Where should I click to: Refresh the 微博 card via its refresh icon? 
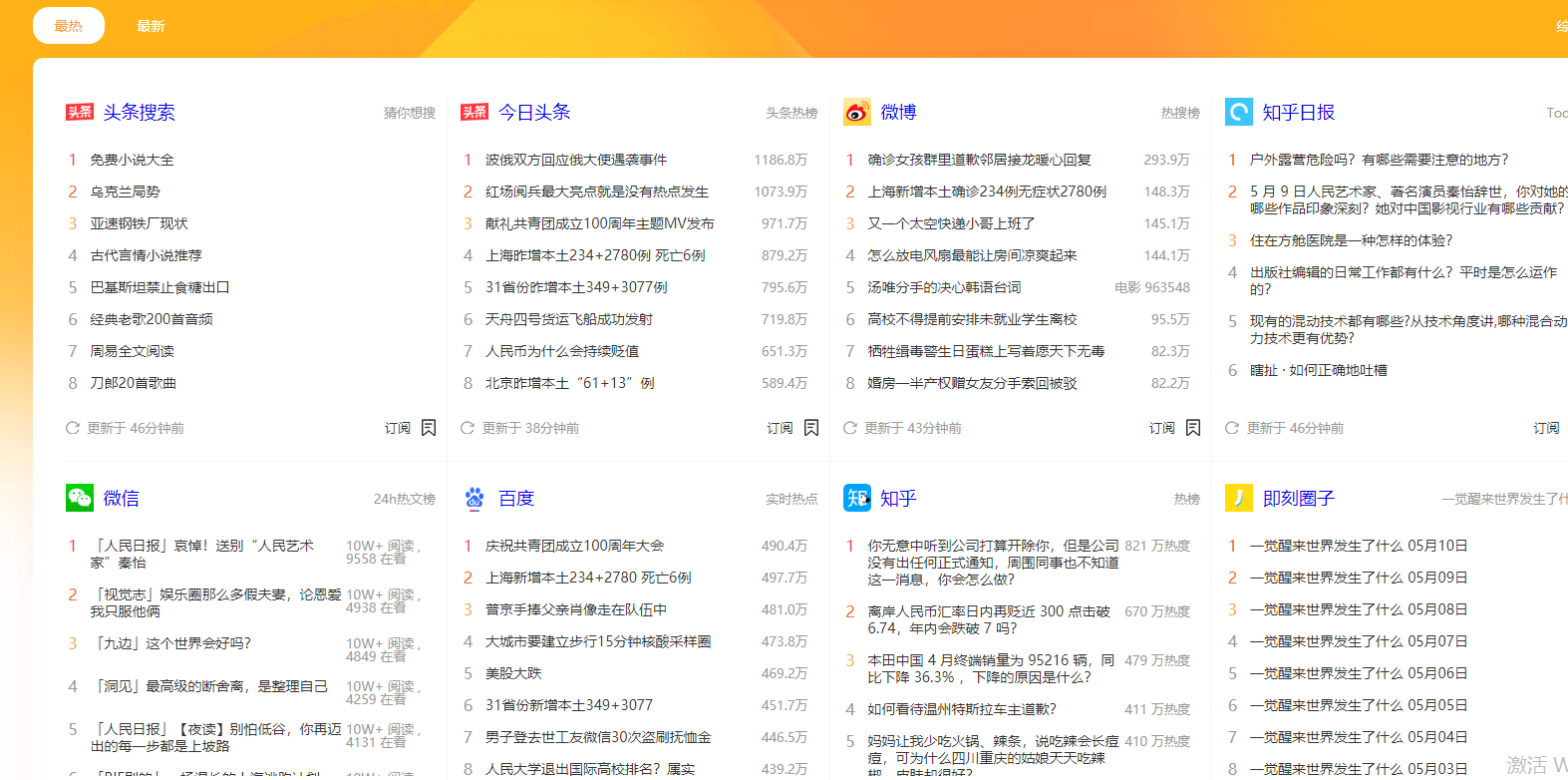pyautogui.click(x=850, y=428)
